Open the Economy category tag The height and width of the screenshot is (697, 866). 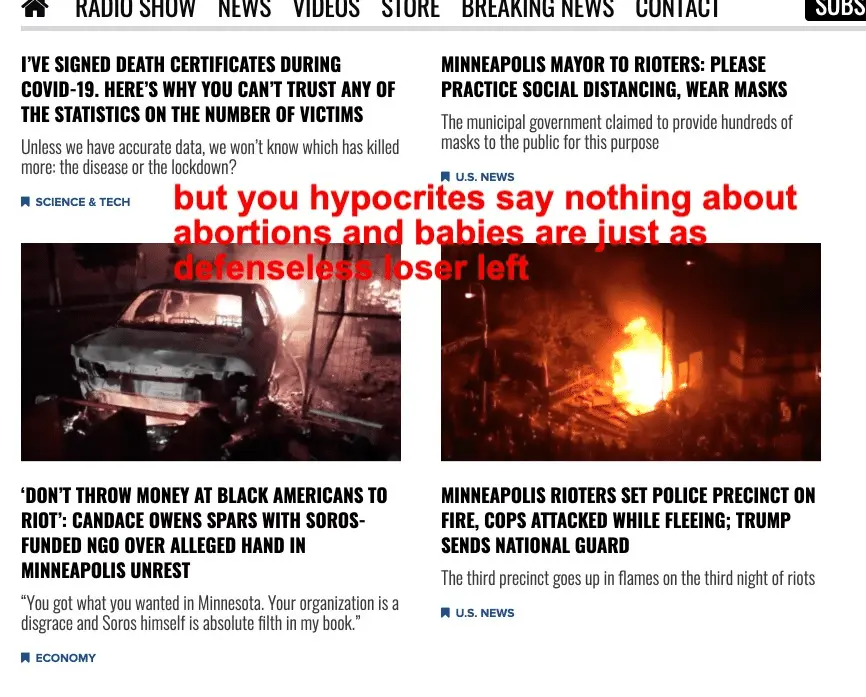click(66, 658)
